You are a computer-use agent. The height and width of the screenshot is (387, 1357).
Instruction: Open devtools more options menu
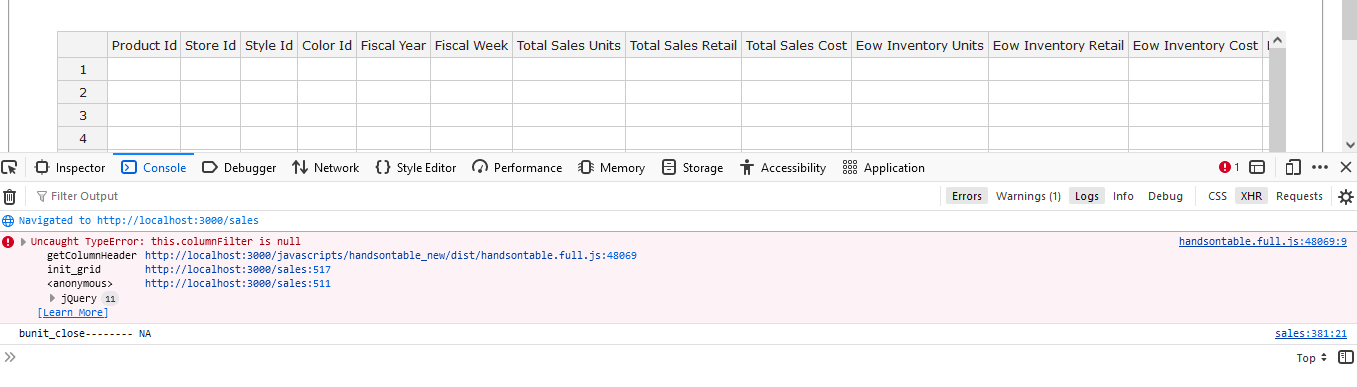point(1320,167)
